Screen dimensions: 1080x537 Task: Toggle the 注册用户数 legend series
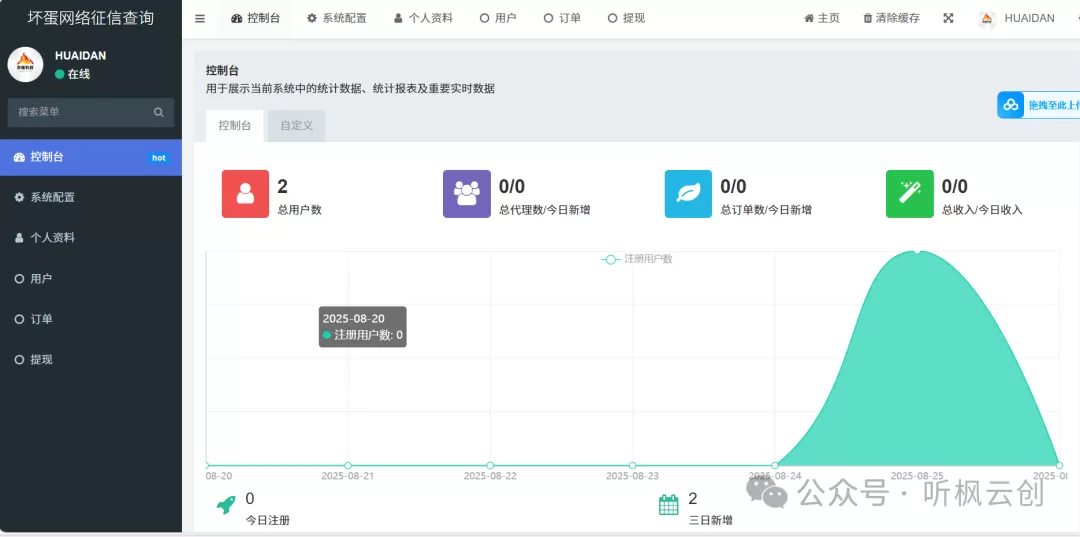coord(637,259)
